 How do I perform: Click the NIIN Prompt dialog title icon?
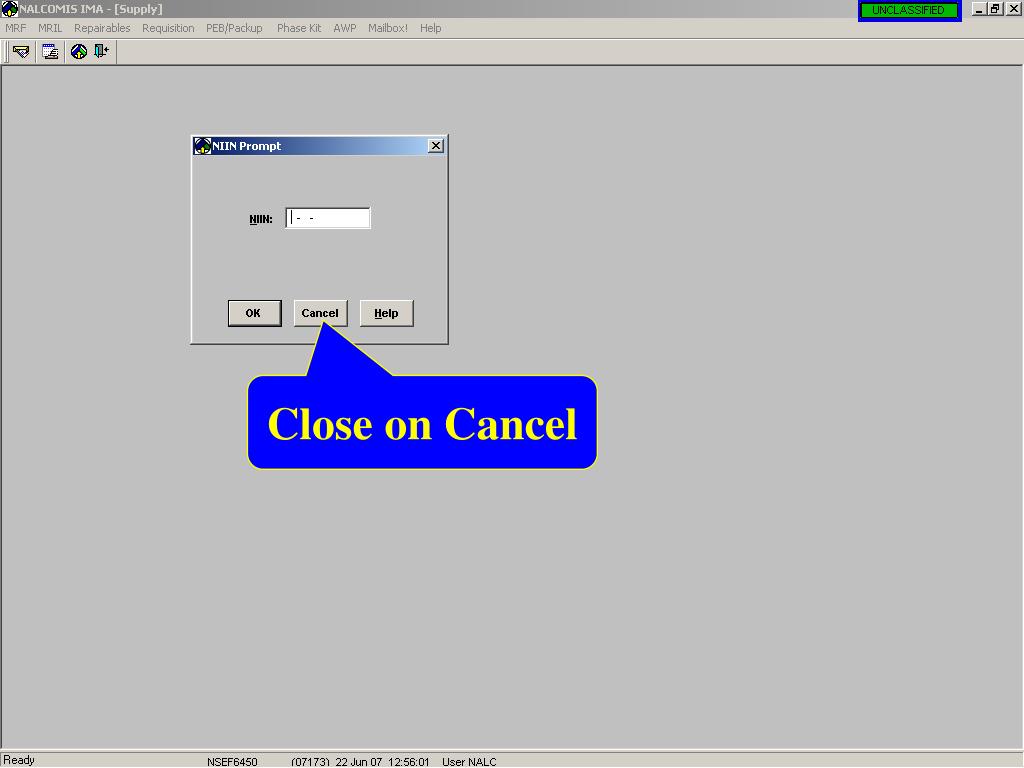202,146
